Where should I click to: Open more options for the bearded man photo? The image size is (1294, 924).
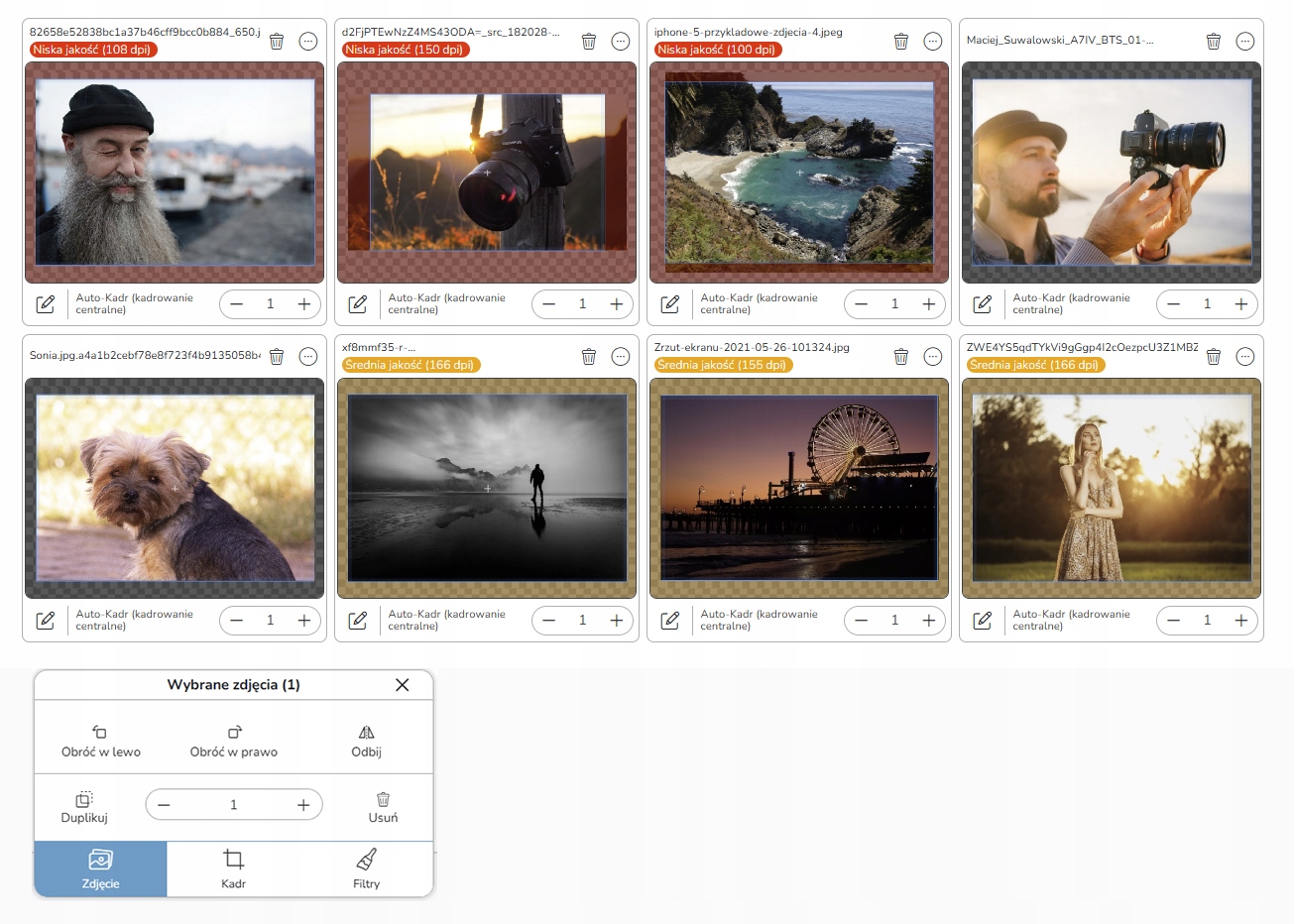point(308,41)
